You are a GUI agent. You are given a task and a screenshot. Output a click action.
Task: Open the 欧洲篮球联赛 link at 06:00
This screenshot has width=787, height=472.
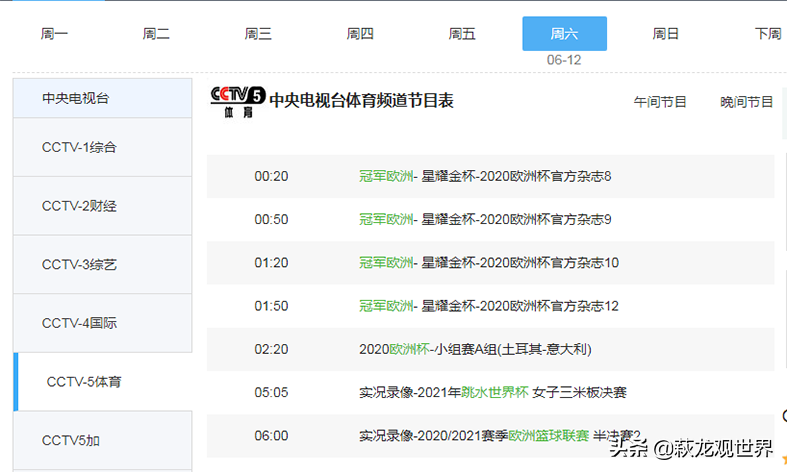[549, 435]
